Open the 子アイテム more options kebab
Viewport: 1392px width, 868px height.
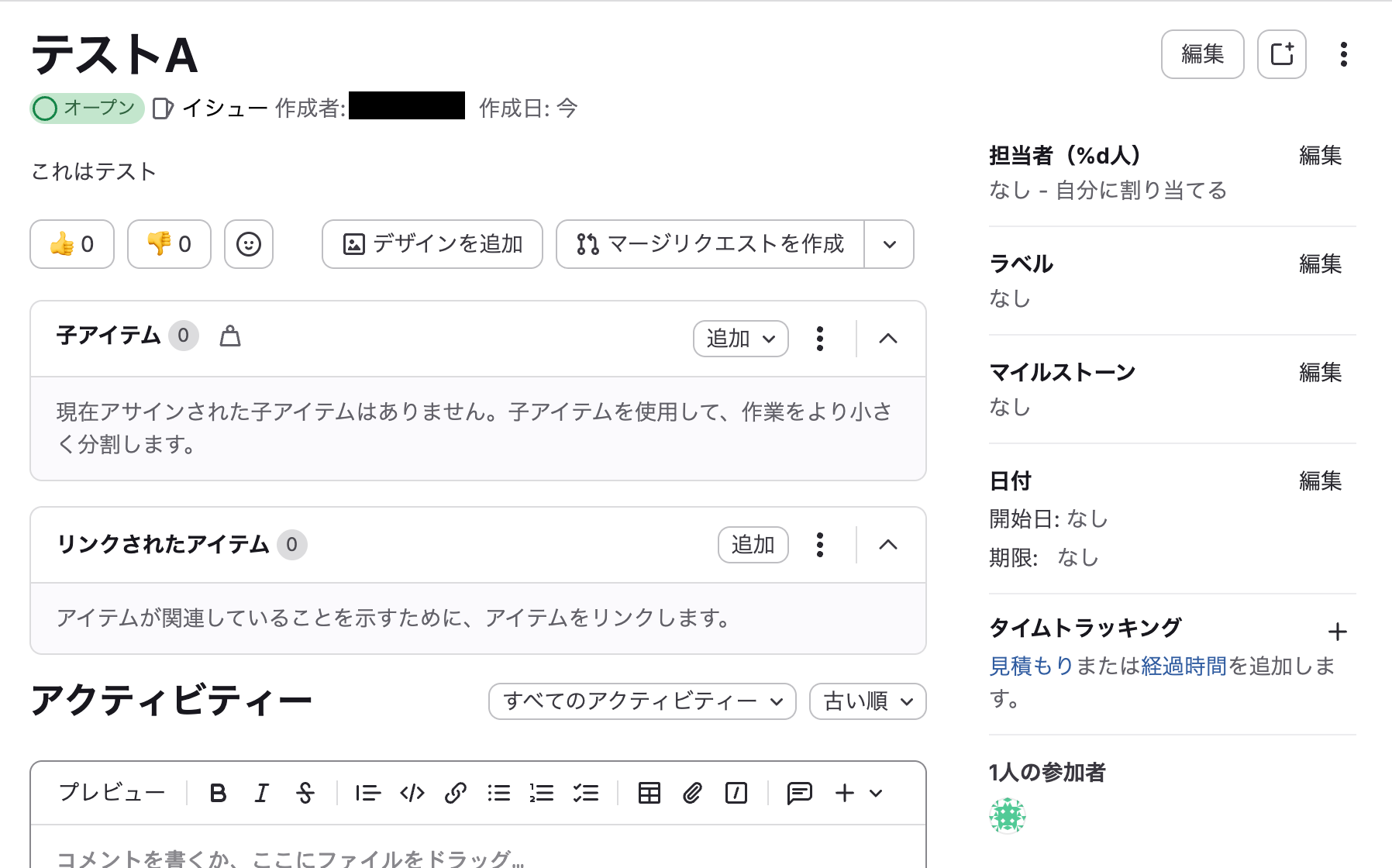tap(820, 339)
